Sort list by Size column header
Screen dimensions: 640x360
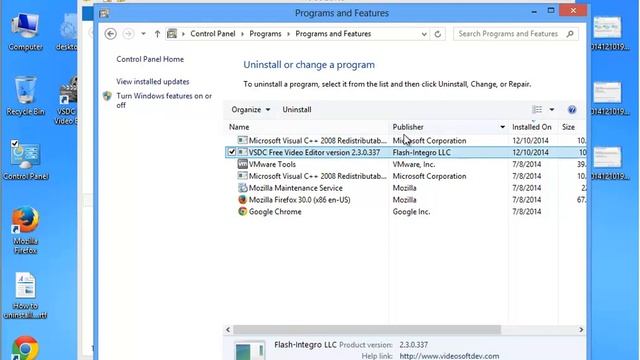(x=568, y=127)
